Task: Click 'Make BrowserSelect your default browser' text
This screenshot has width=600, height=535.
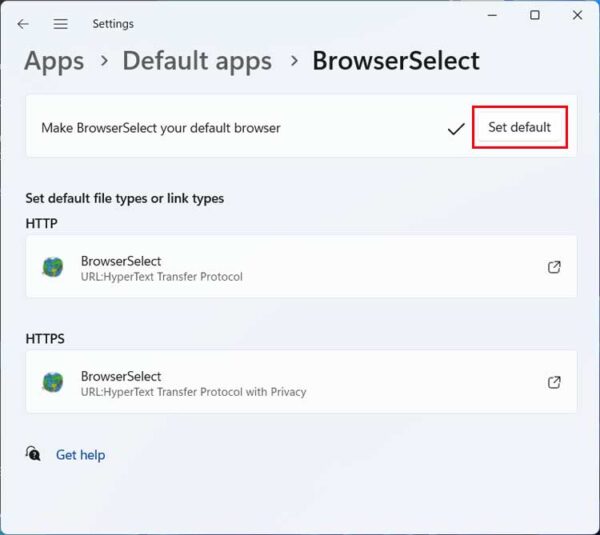Action: pyautogui.click(x=161, y=128)
